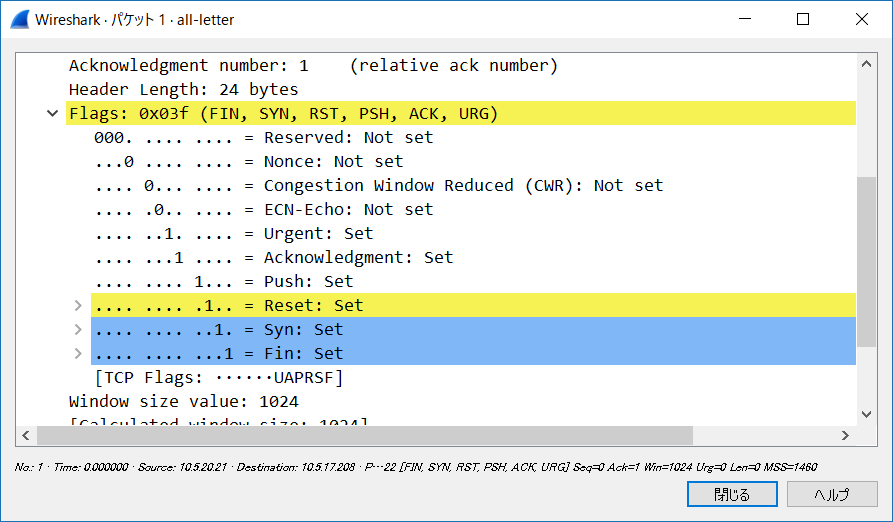The height and width of the screenshot is (522, 893).
Task: Click the vertical scrollbar down arrow
Action: click(866, 414)
